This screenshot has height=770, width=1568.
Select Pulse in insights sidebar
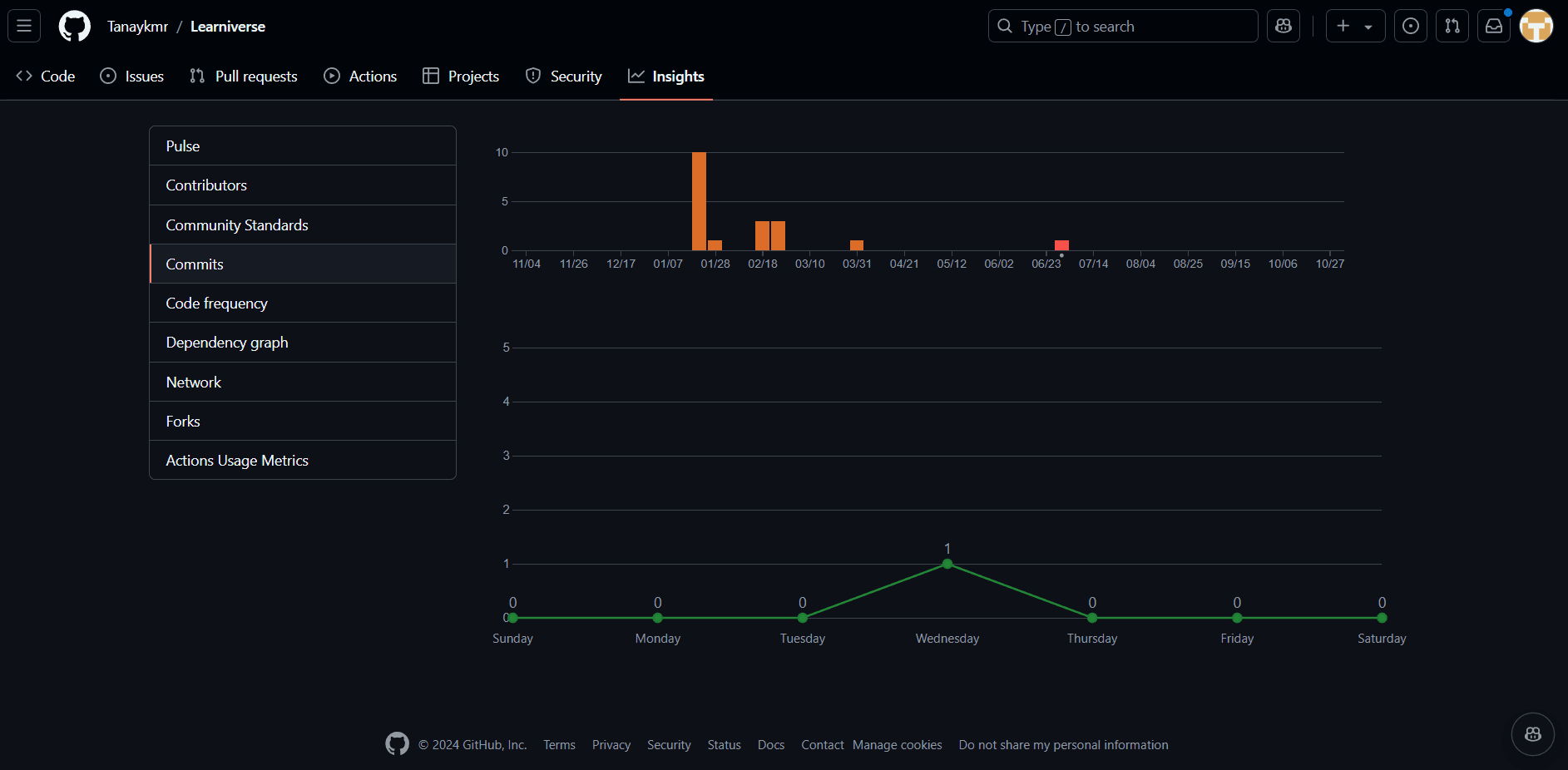coord(303,146)
